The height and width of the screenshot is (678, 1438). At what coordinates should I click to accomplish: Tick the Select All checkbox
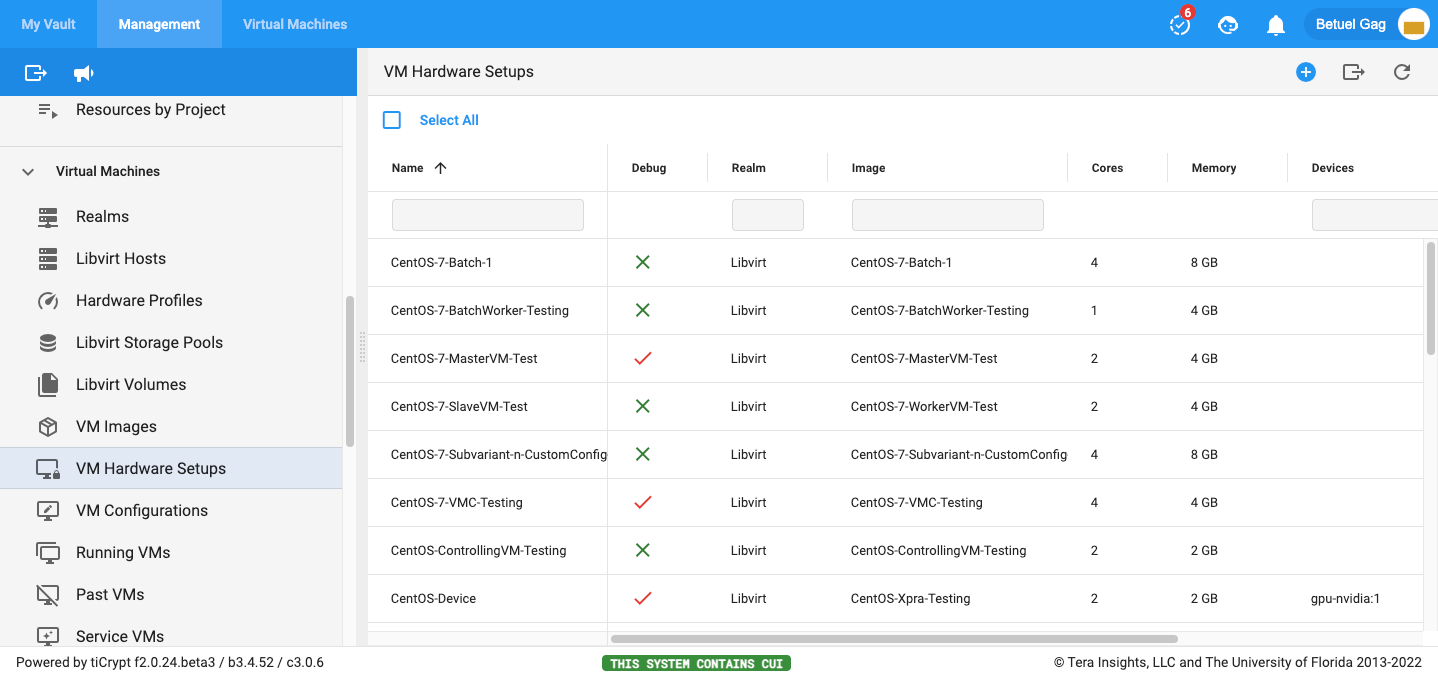[x=392, y=120]
